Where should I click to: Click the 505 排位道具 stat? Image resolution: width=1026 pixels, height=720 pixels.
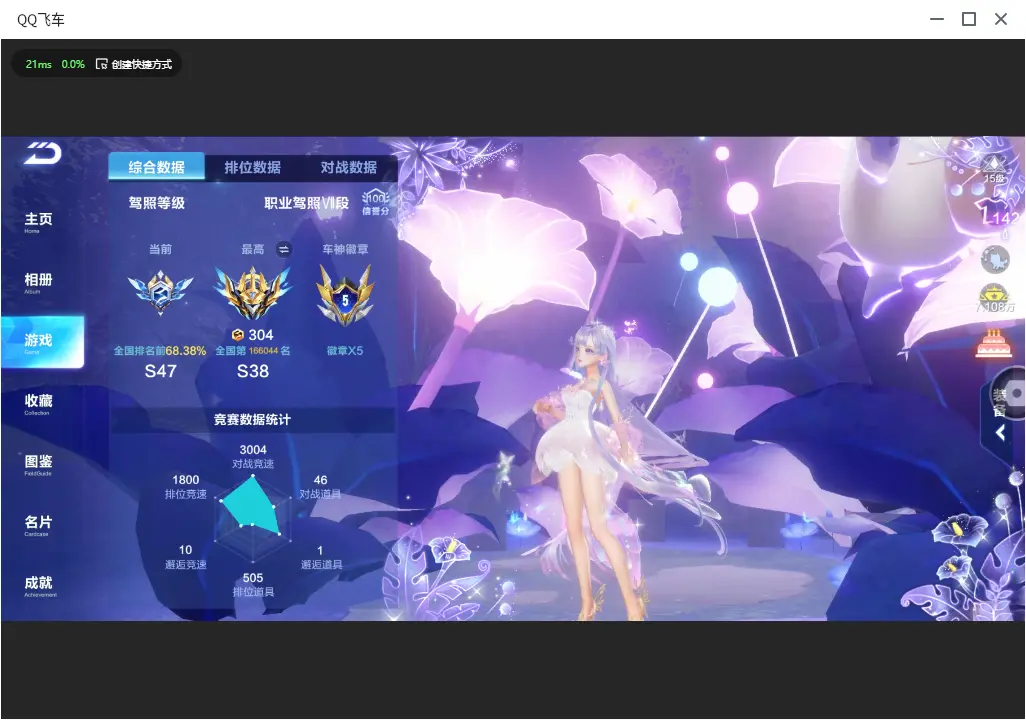(x=253, y=585)
